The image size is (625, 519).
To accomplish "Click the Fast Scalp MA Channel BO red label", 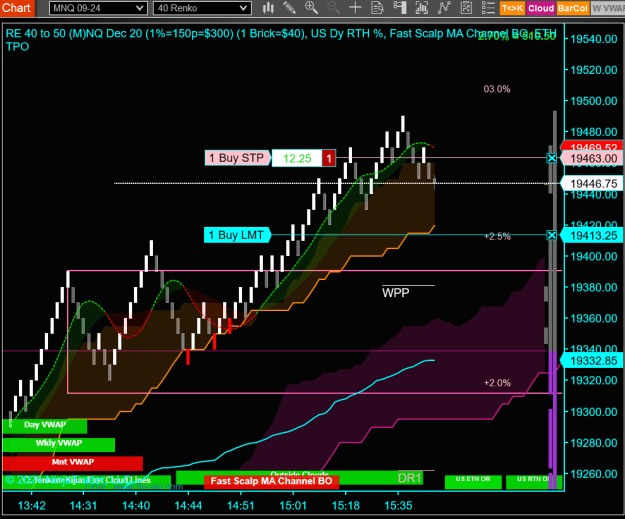I will (271, 481).
